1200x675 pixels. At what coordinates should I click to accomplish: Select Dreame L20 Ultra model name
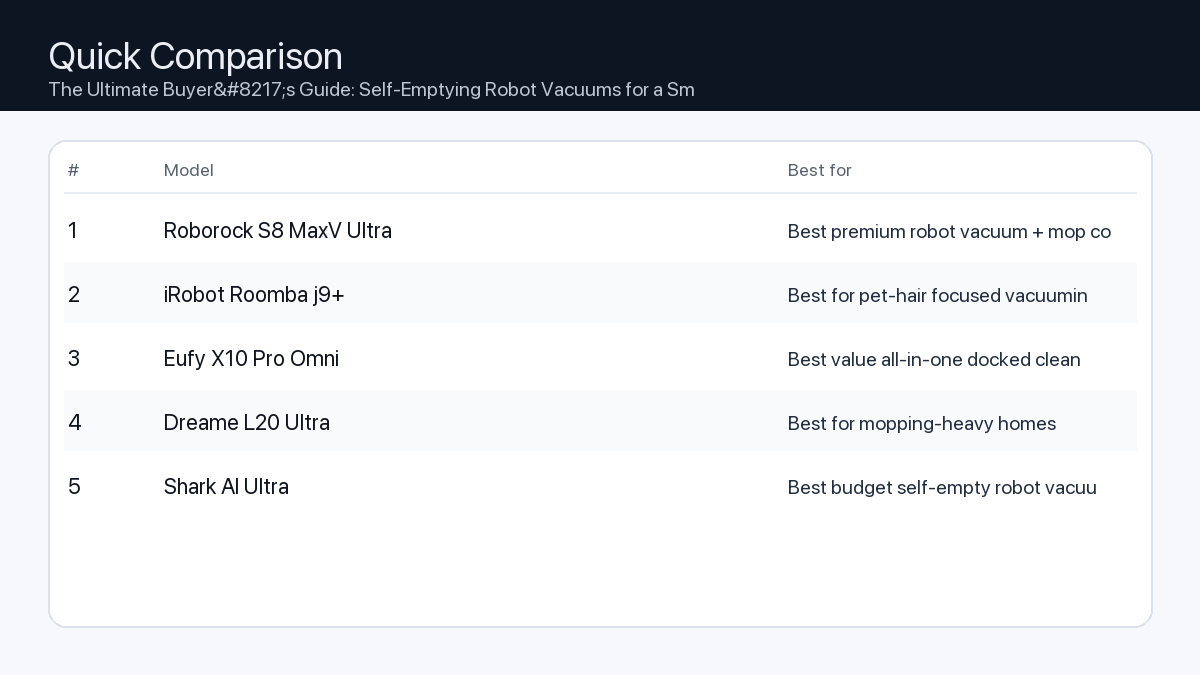pyautogui.click(x=246, y=423)
